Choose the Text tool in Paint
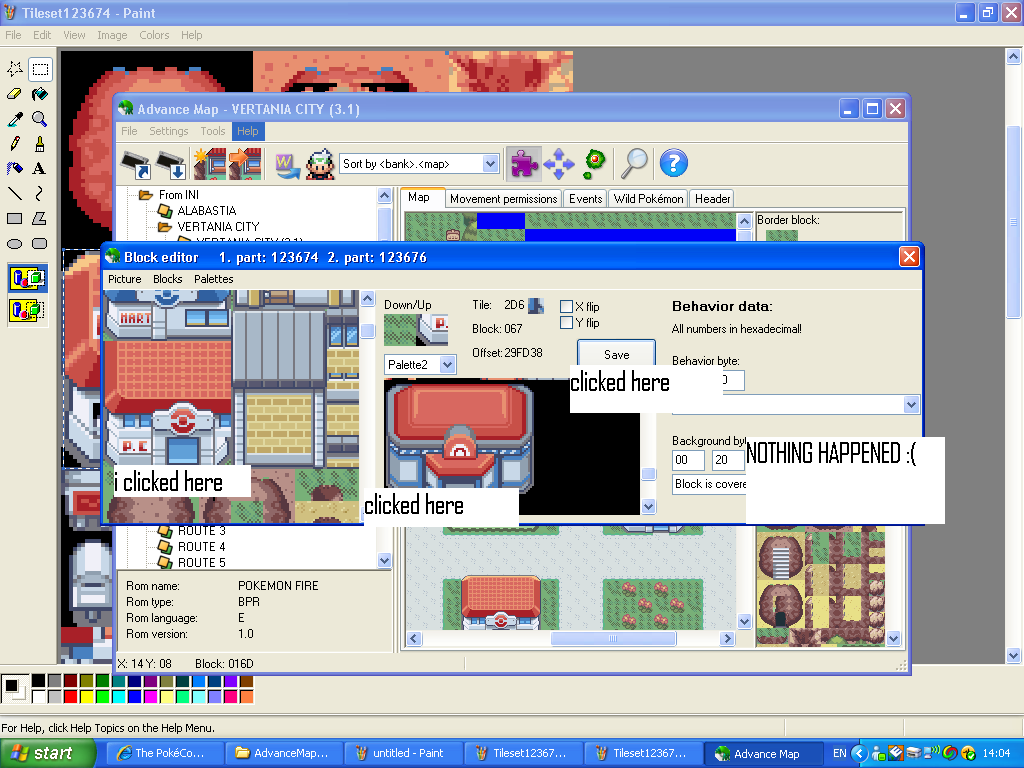The height and width of the screenshot is (768, 1024). (x=39, y=168)
